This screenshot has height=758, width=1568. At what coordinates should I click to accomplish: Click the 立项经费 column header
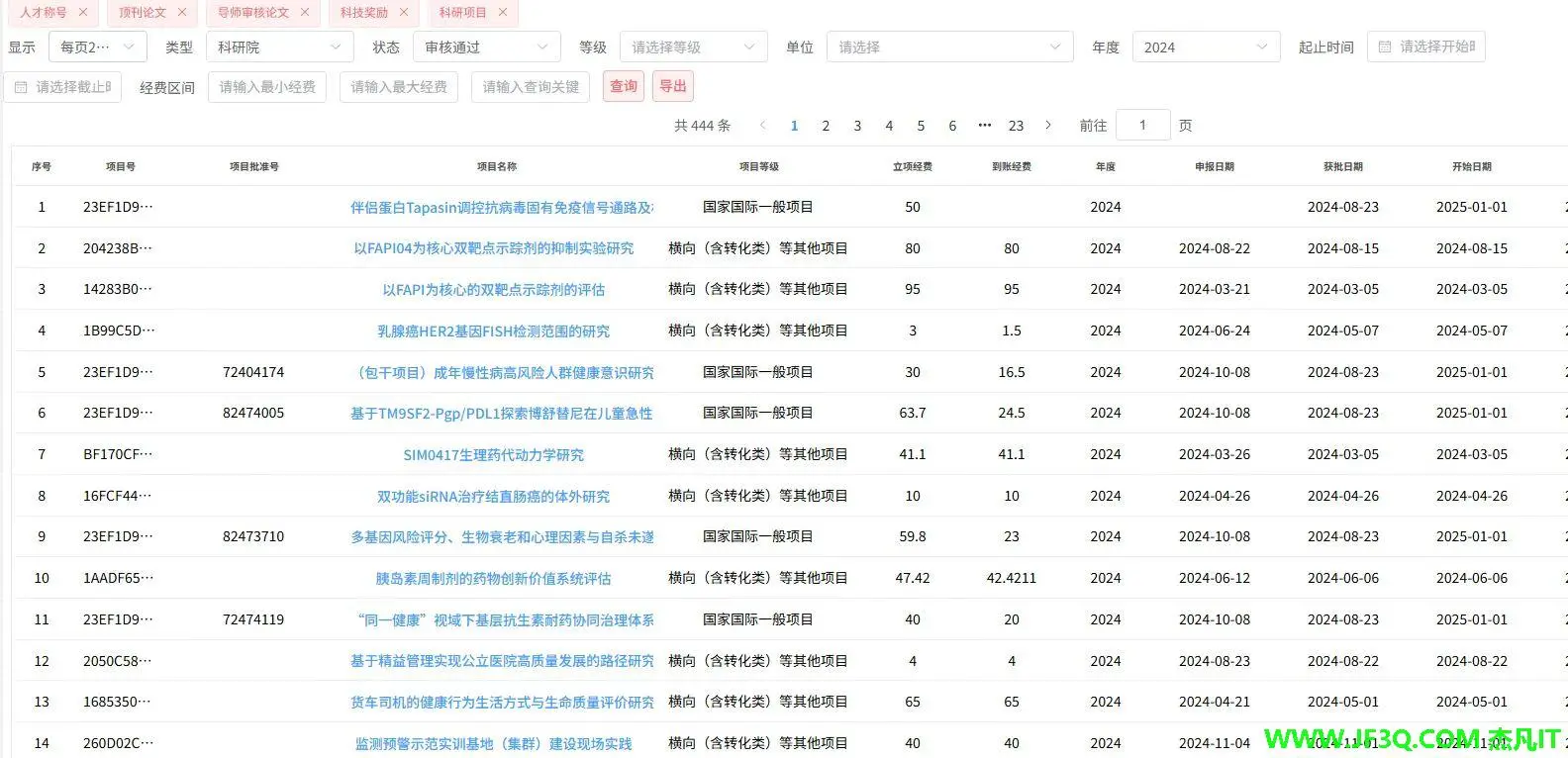click(x=913, y=166)
